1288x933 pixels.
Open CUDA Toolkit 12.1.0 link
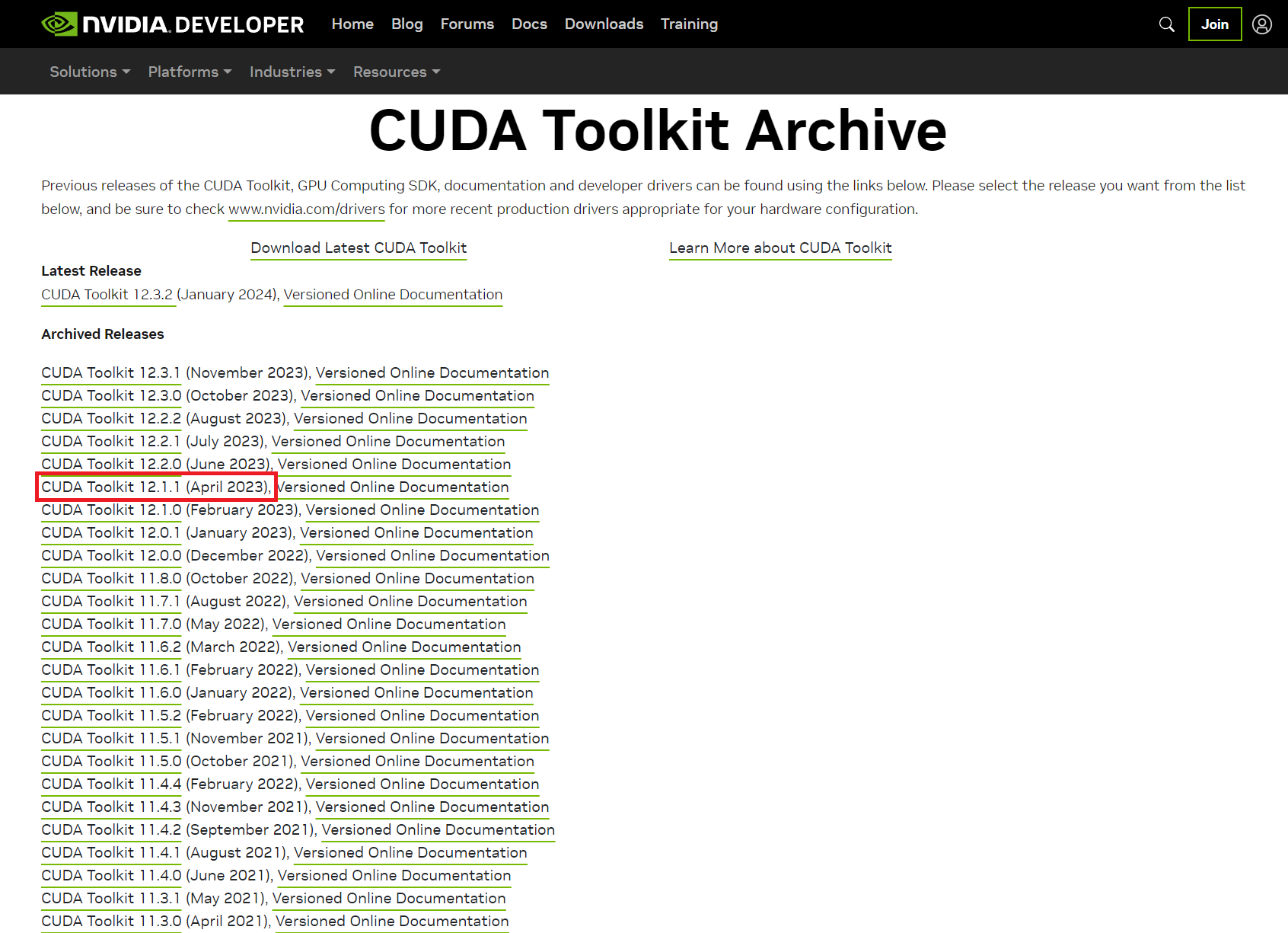pos(111,510)
